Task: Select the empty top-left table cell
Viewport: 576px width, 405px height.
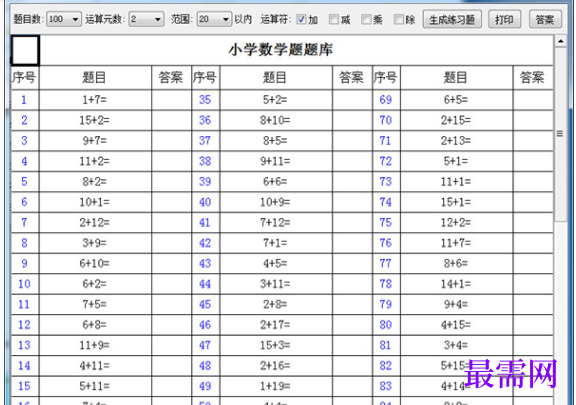Action: (x=25, y=50)
